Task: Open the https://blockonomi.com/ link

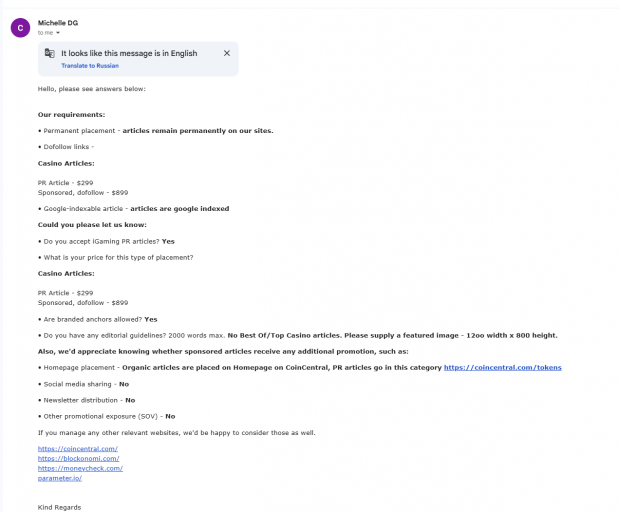Action: [79, 459]
